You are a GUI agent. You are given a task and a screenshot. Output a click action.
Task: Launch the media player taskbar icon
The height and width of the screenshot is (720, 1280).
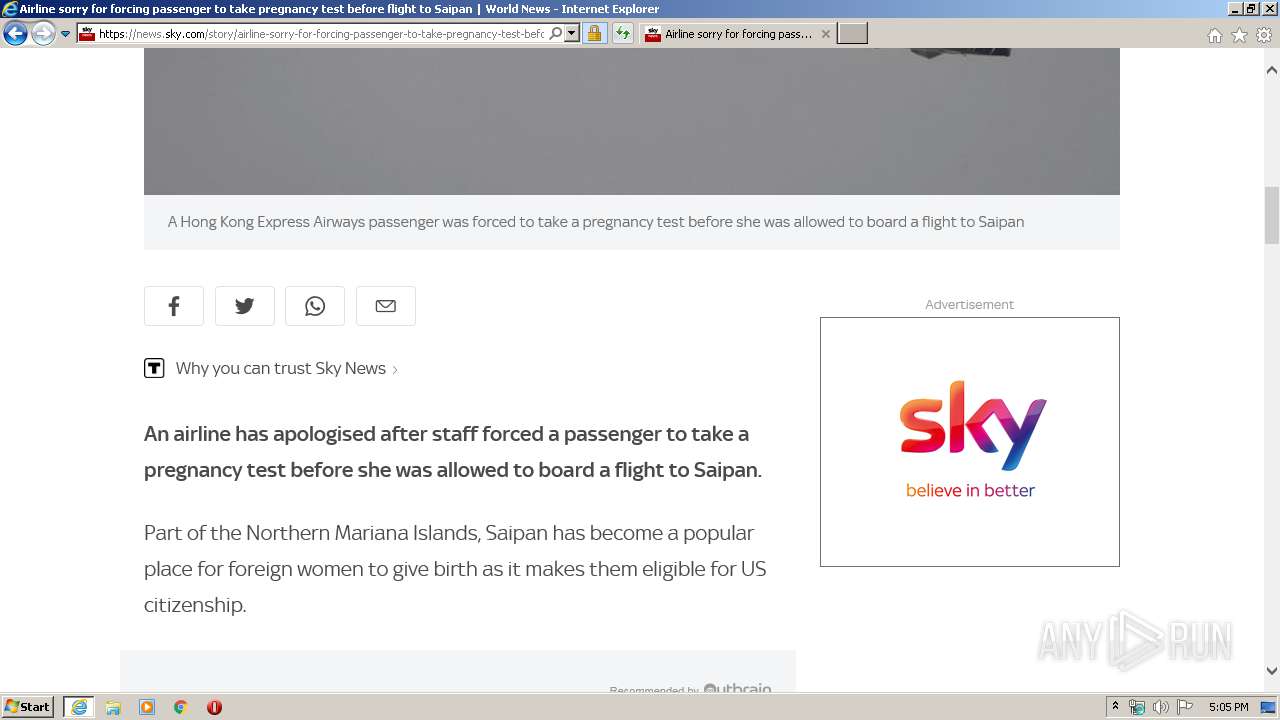point(147,707)
